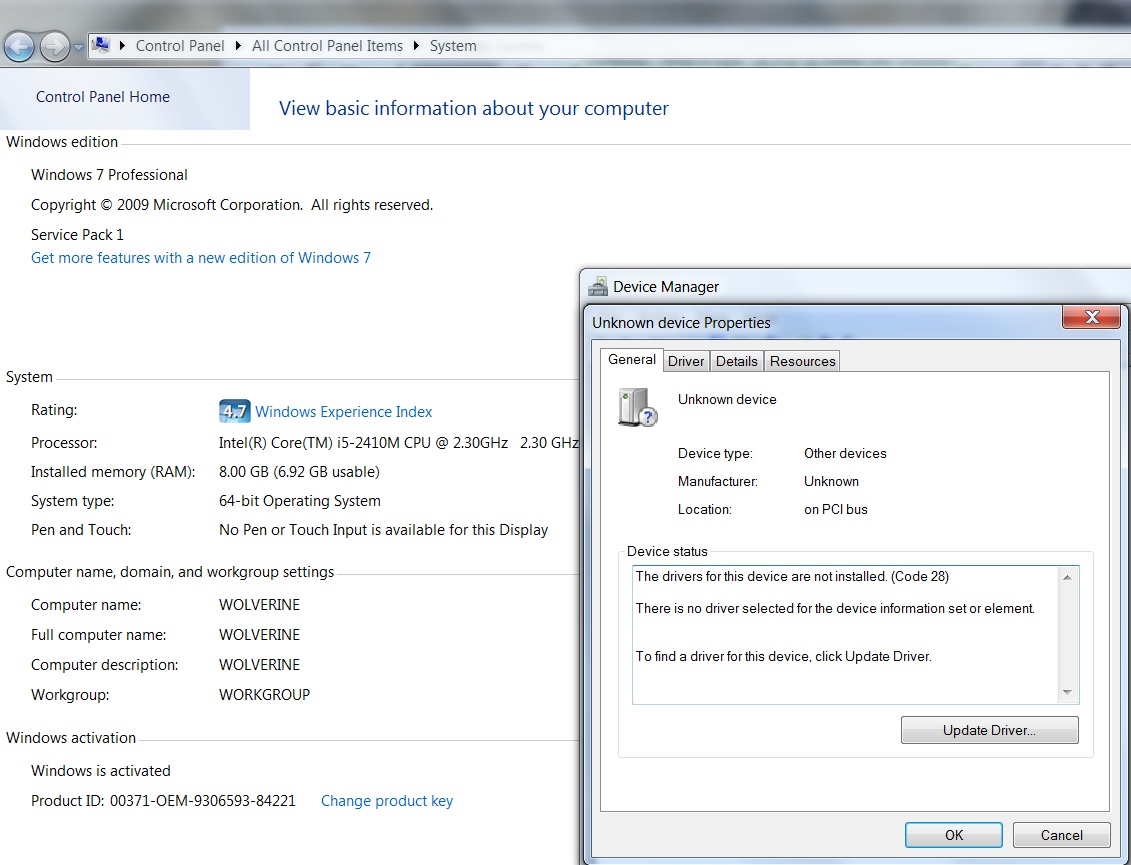The width and height of the screenshot is (1131, 865).
Task: Open Windows Experience Index link
Action: click(x=343, y=411)
